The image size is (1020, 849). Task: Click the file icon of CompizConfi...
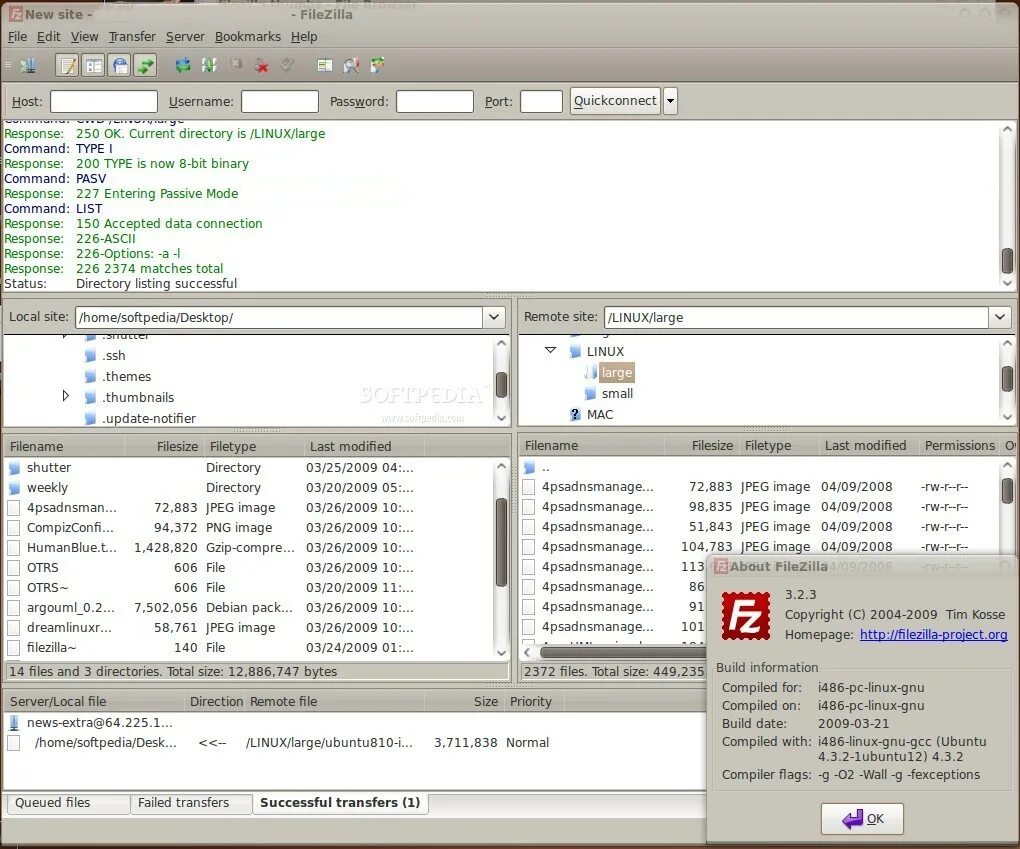point(14,528)
